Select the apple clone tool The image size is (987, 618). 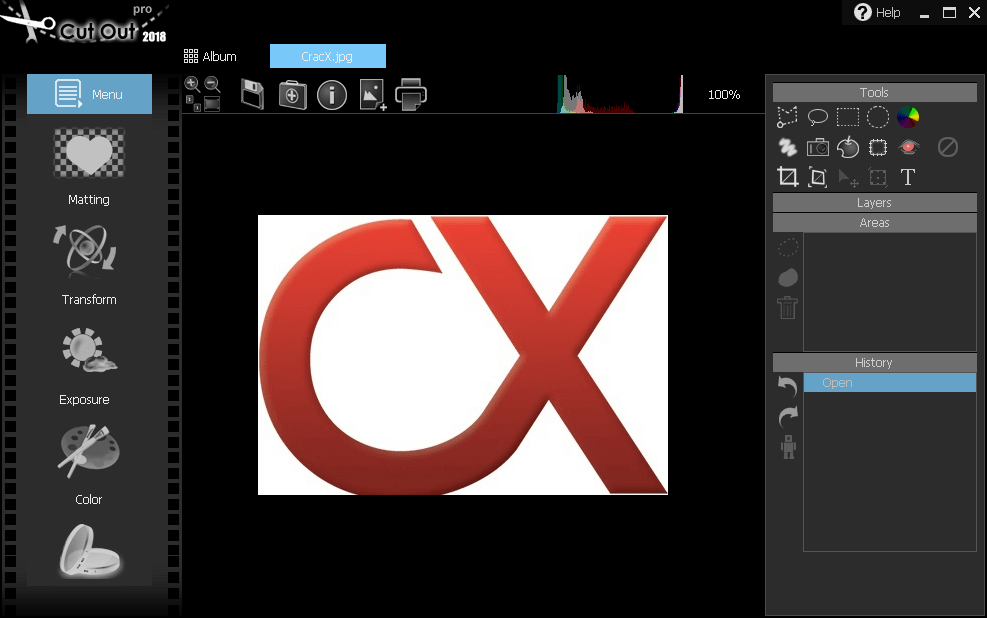(x=848, y=147)
